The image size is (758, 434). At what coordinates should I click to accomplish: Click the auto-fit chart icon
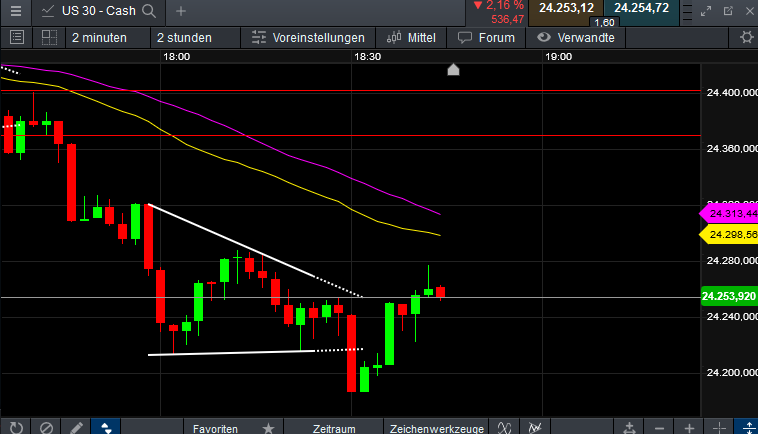point(629,428)
